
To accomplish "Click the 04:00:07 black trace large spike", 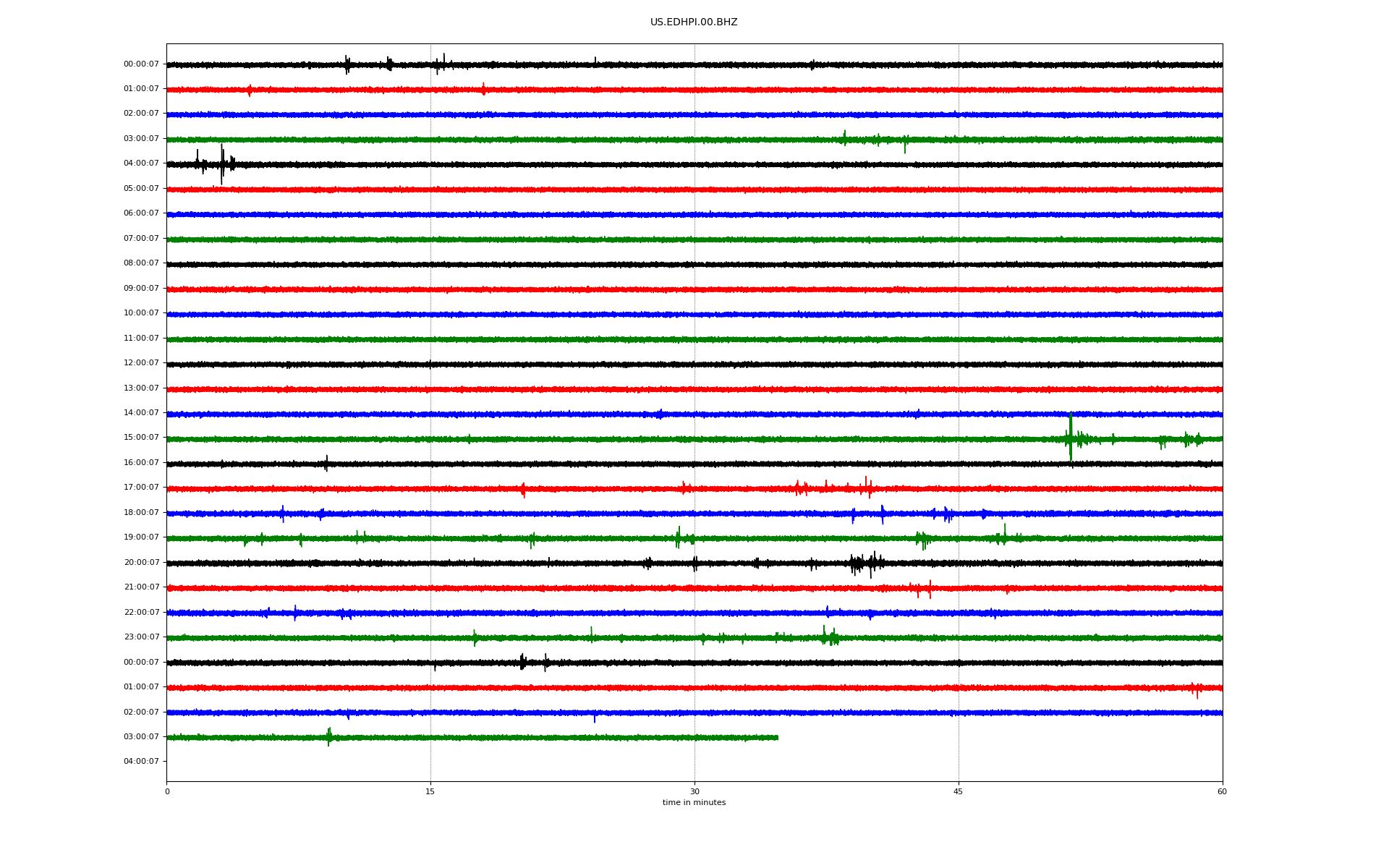I will [221, 164].
